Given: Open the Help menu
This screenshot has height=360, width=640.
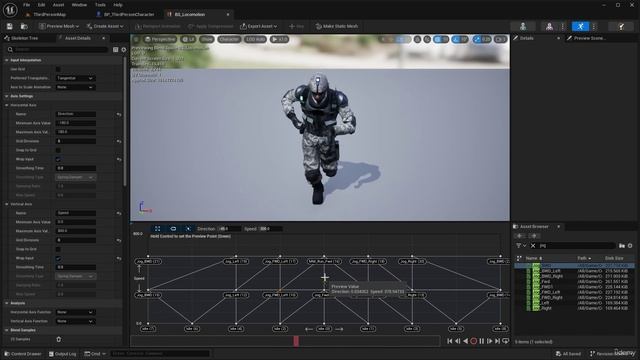Looking at the screenshot, I should point(118,5).
